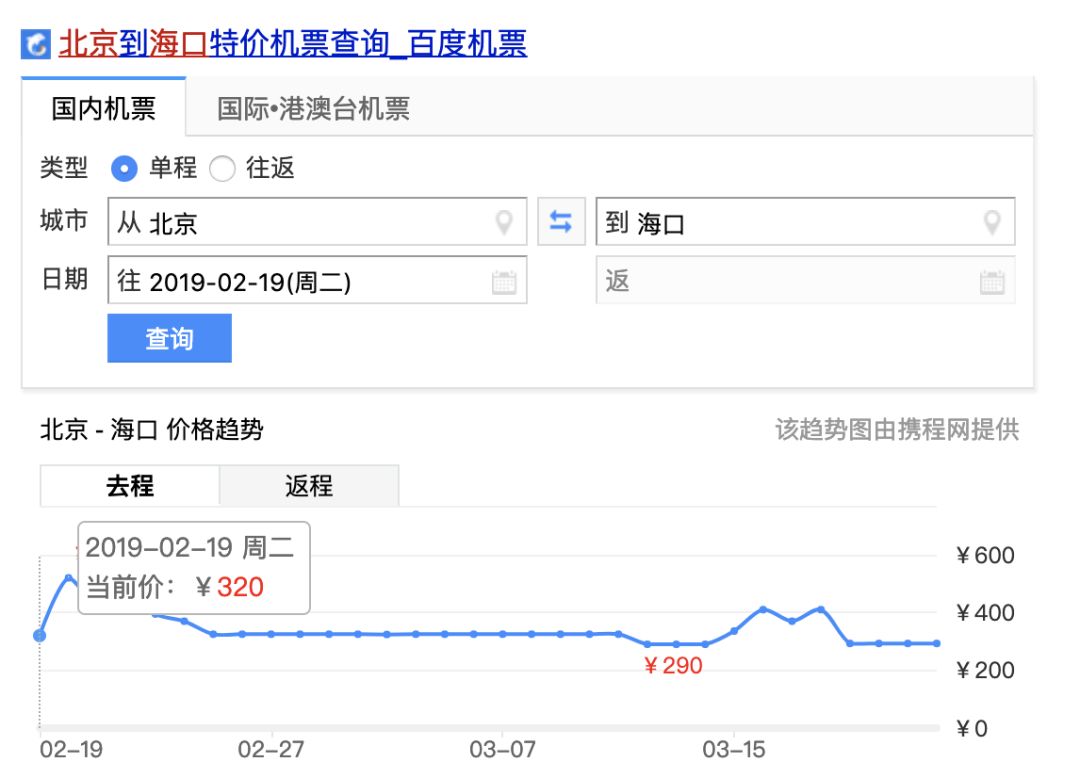The width and height of the screenshot is (1080, 778).
Task: Switch to 国际•港澳台机票 tab
Action: pos(314,108)
